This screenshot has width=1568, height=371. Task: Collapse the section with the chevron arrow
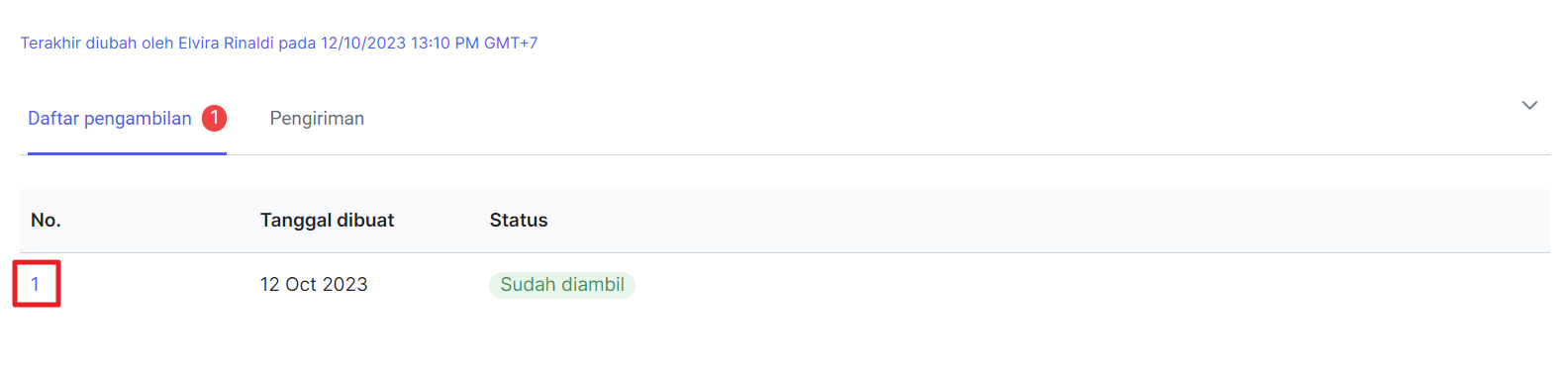[x=1529, y=105]
